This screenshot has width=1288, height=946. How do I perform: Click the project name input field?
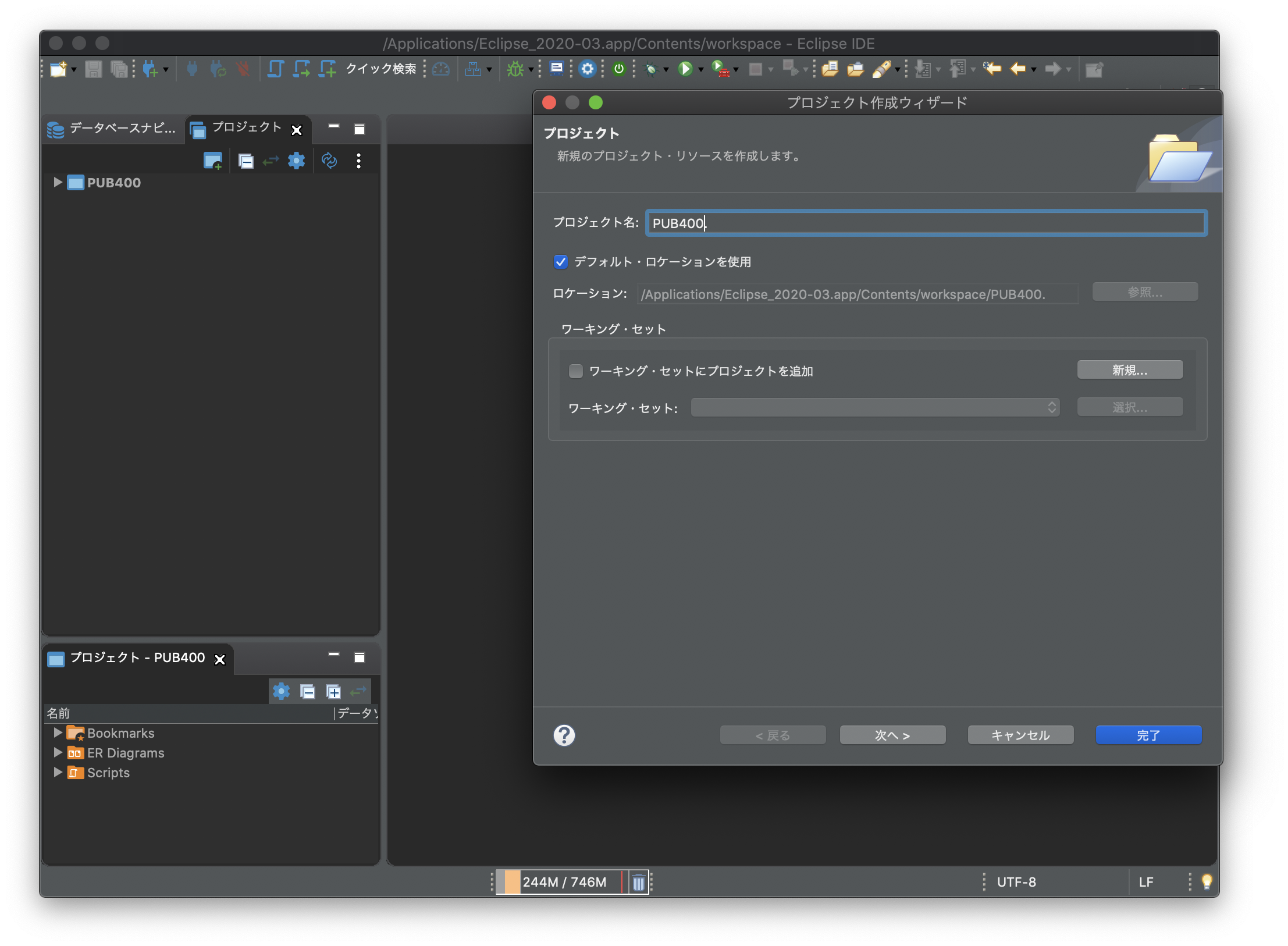pos(926,223)
